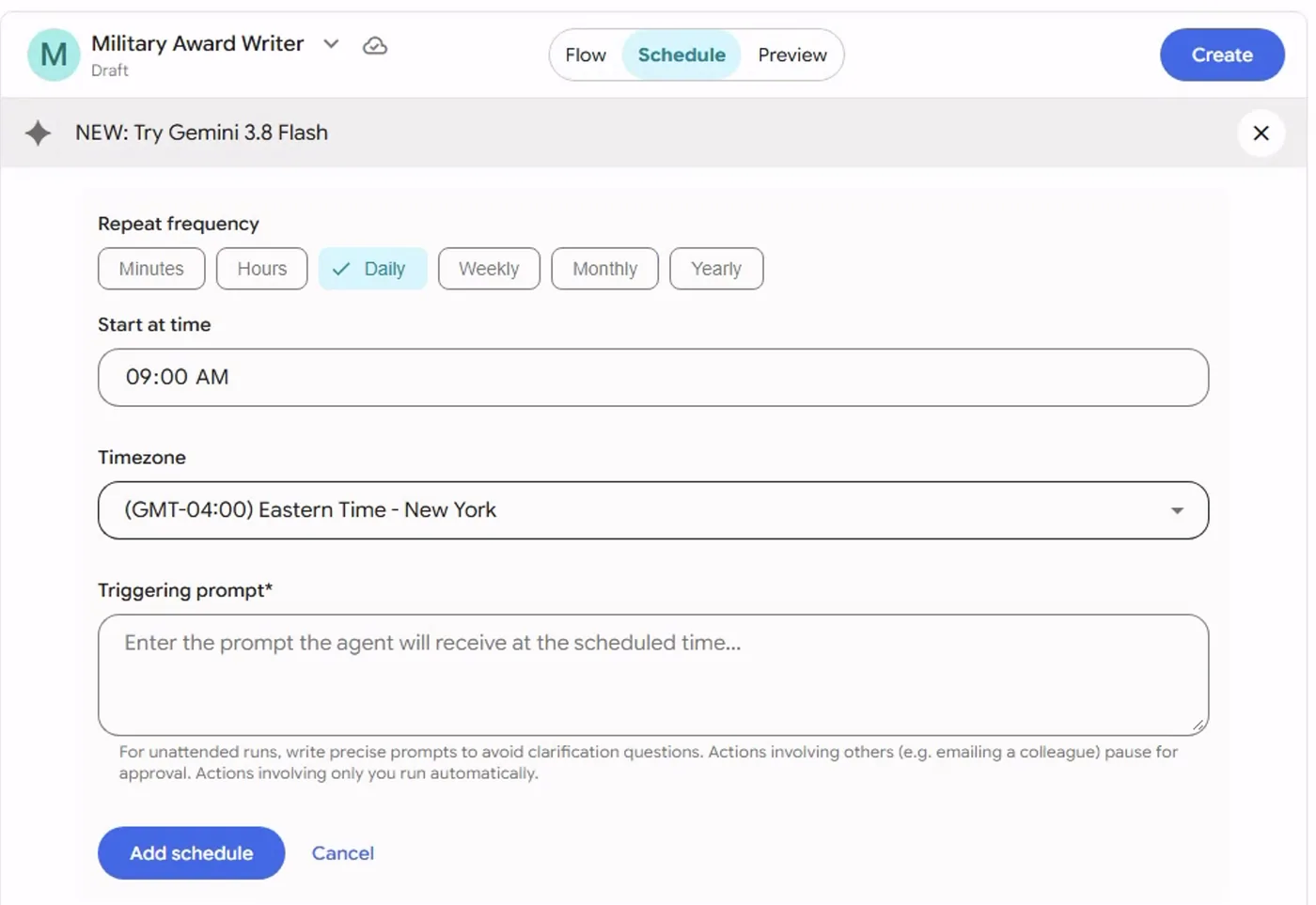This screenshot has height=905, width=1316.
Task: Pick the Monthly repeat frequency
Action: click(604, 269)
